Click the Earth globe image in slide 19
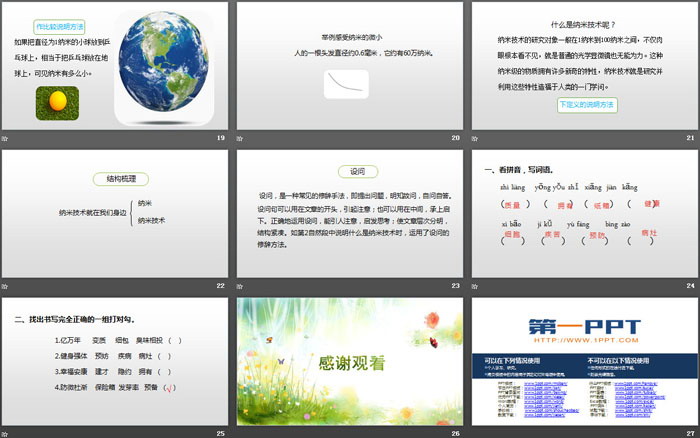This screenshot has width=700, height=438. pos(164,67)
